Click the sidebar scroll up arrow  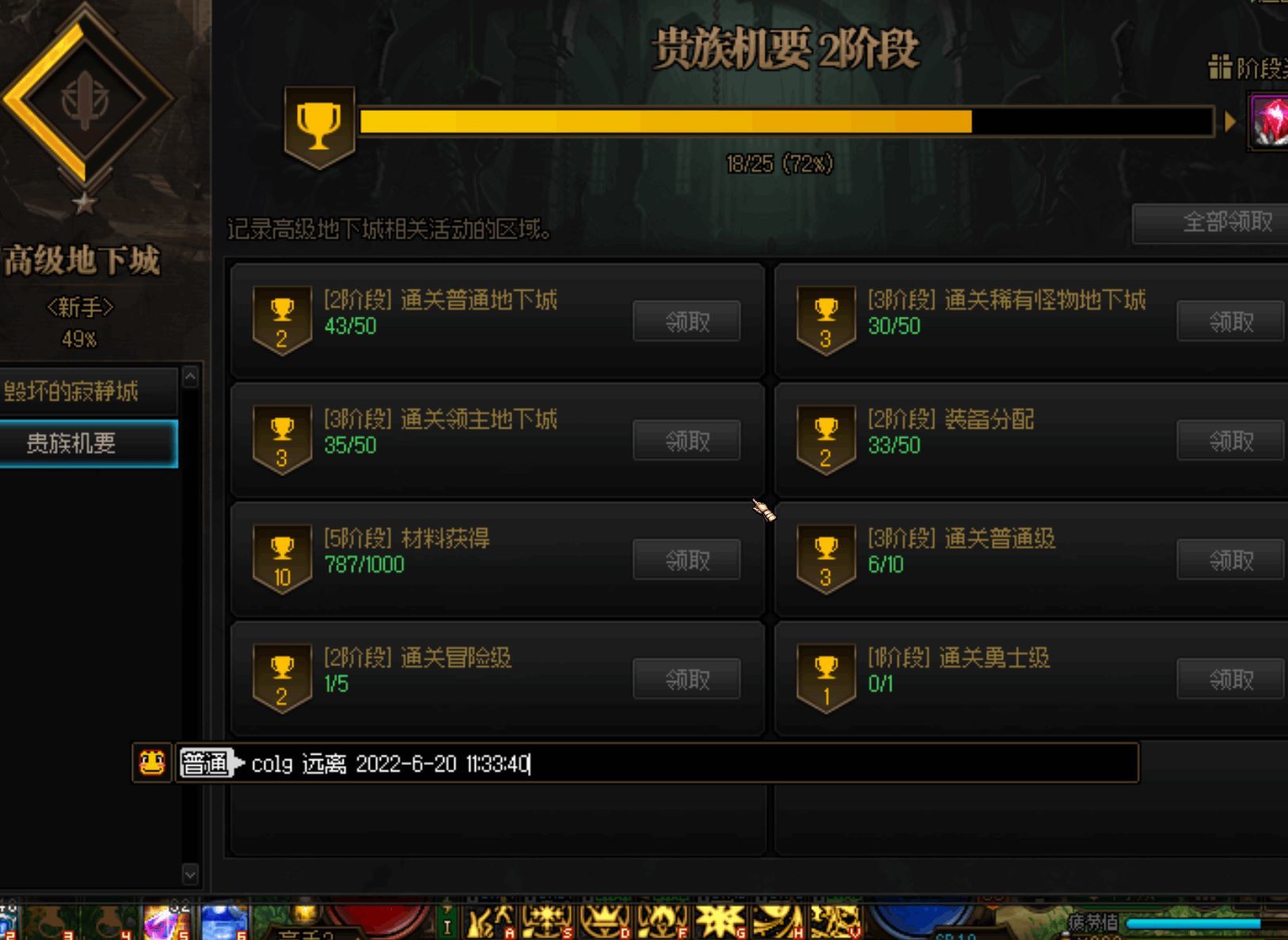[190, 377]
